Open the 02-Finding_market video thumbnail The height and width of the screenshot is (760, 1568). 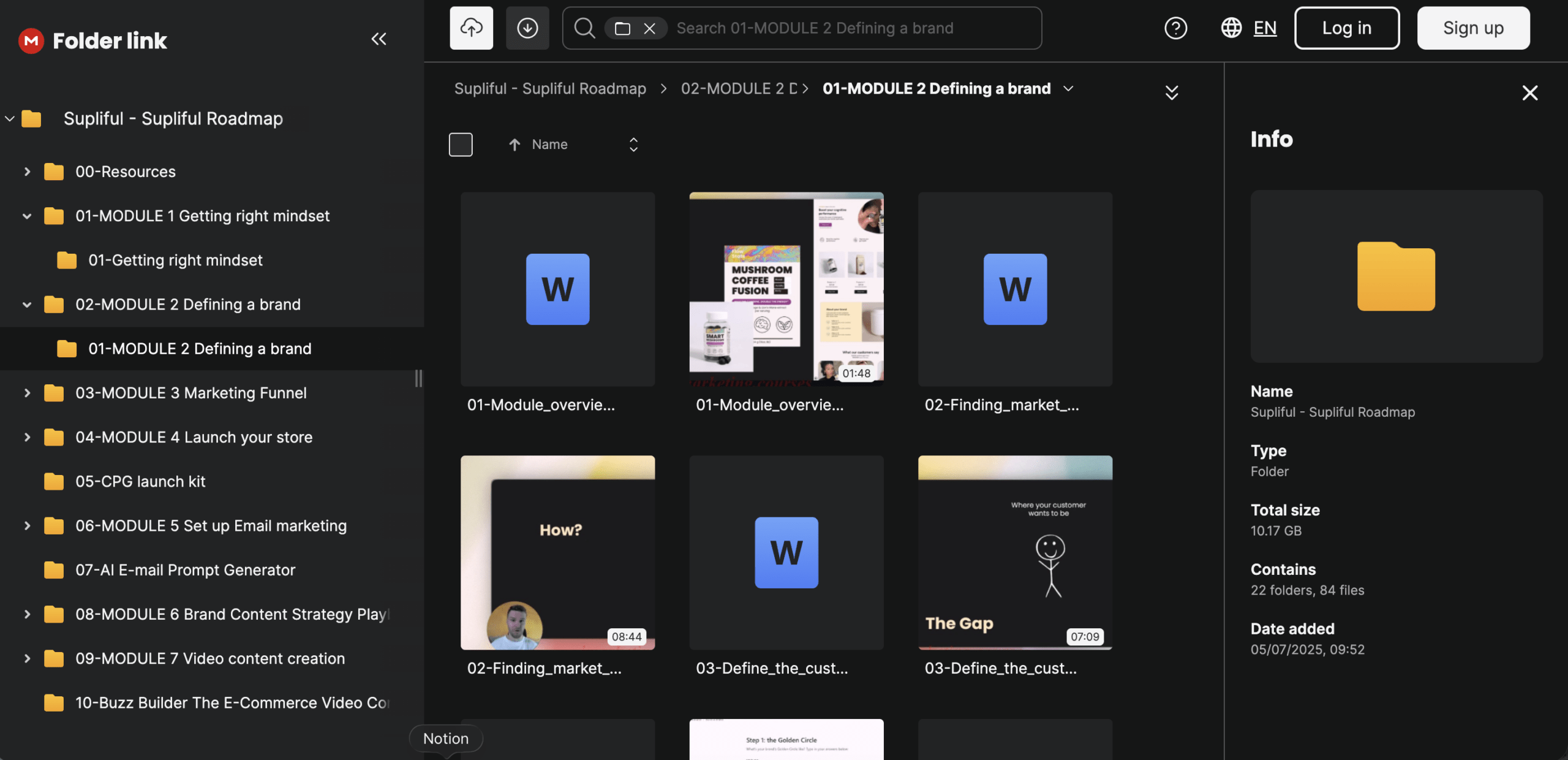557,552
